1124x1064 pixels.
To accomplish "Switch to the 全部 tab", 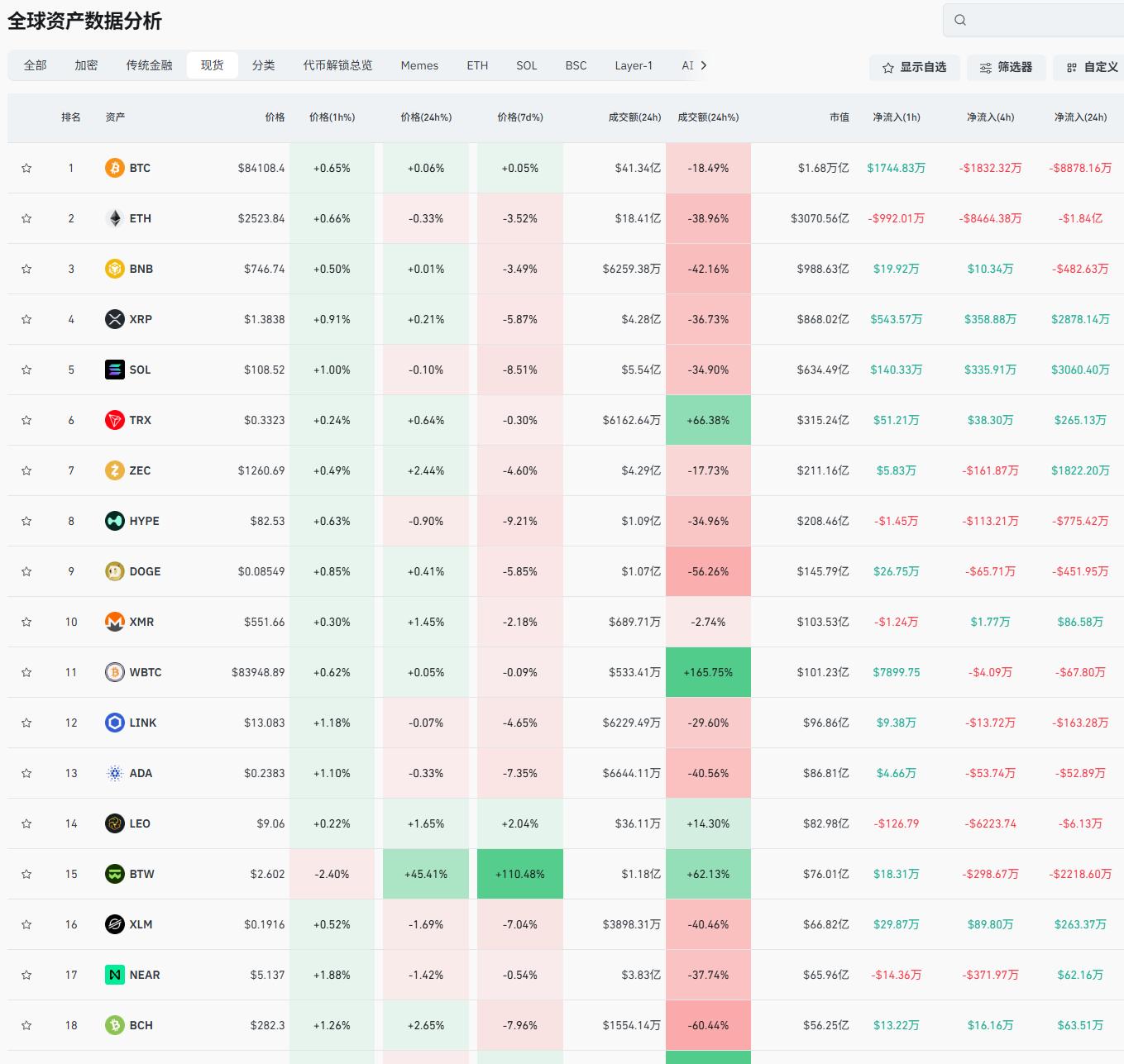I will tap(36, 65).
